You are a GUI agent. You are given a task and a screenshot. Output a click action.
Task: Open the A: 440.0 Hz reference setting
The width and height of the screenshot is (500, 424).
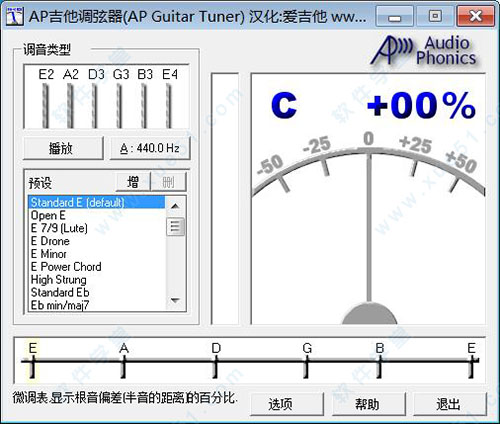[x=150, y=148]
